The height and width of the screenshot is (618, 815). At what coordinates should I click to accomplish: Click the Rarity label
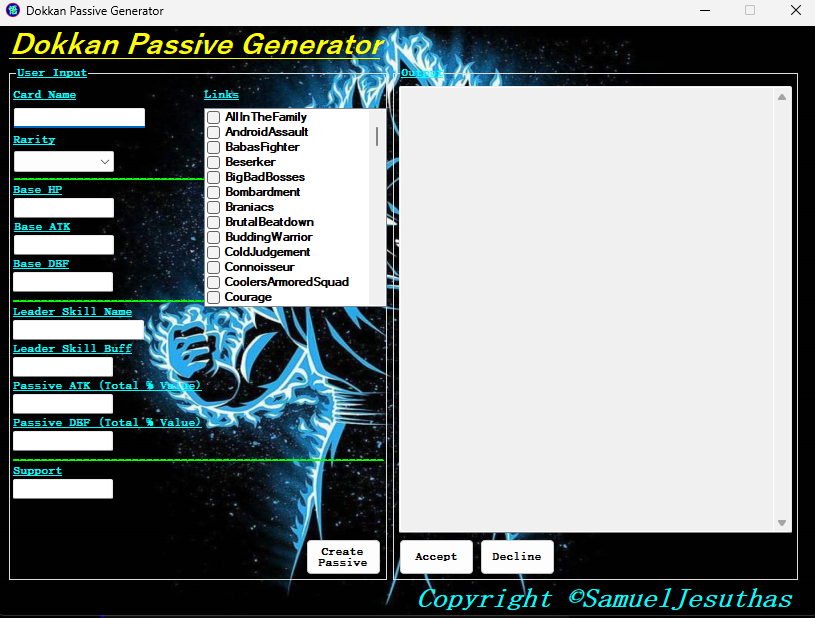34,139
